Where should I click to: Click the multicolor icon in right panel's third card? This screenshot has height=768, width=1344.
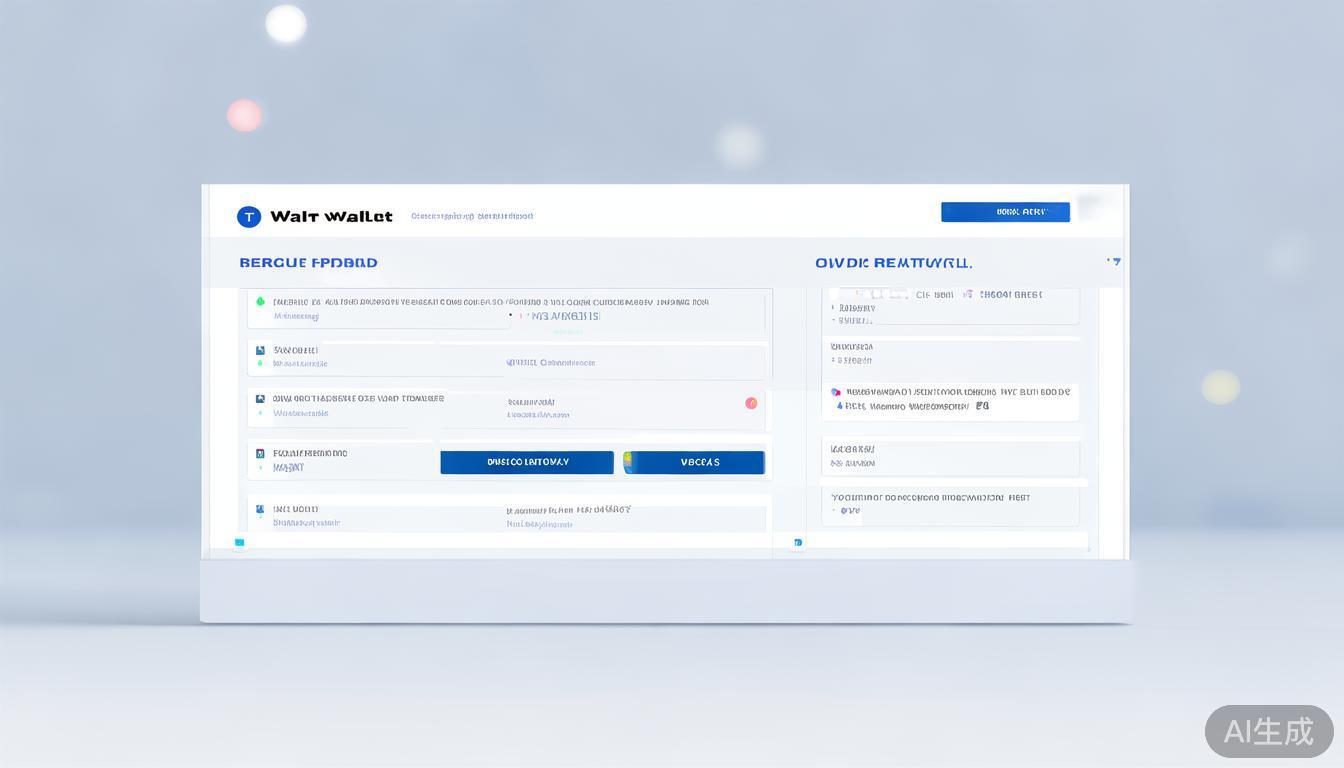point(836,393)
